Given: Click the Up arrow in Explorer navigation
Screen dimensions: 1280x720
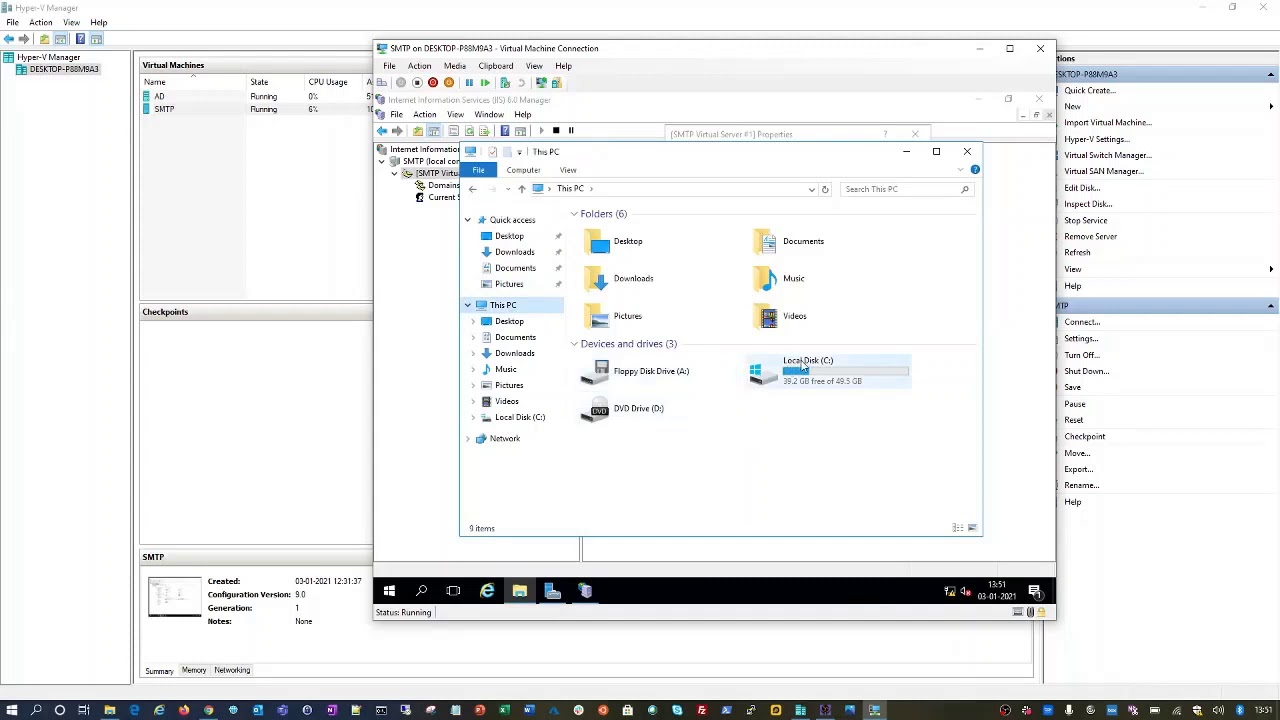Looking at the screenshot, I should tap(521, 189).
